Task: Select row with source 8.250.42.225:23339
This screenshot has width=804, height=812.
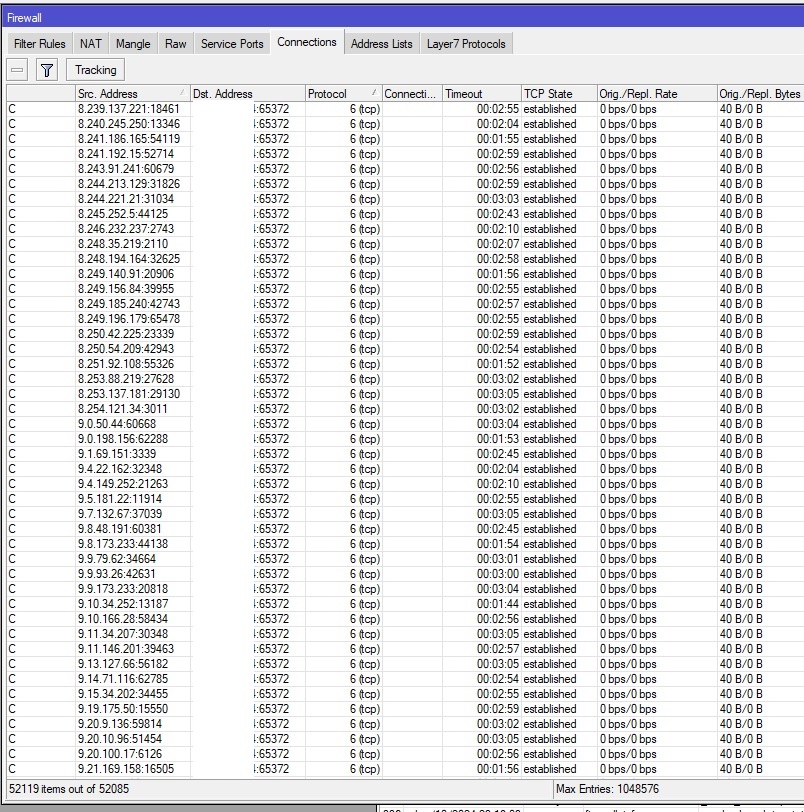Action: pos(405,334)
